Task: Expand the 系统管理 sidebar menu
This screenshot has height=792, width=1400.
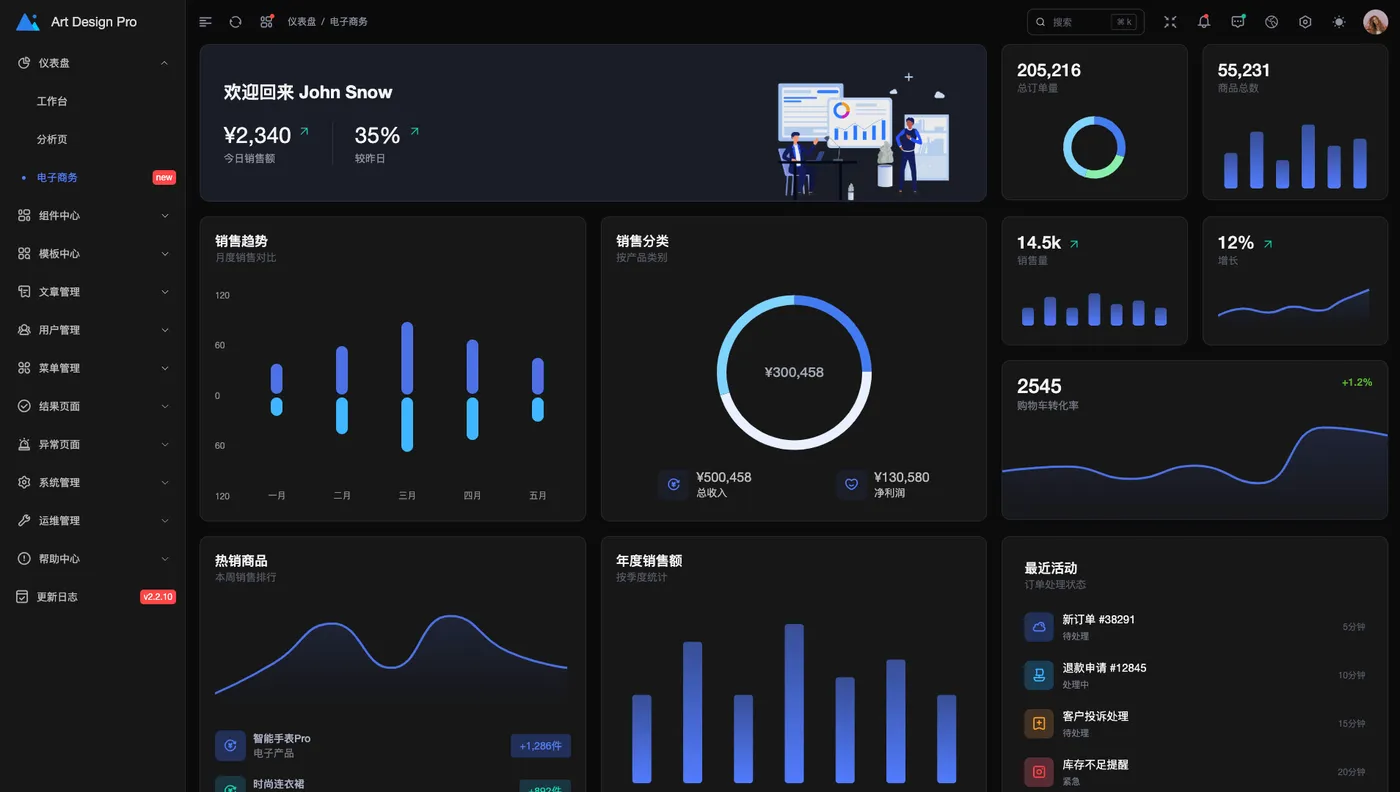Action: (93, 482)
